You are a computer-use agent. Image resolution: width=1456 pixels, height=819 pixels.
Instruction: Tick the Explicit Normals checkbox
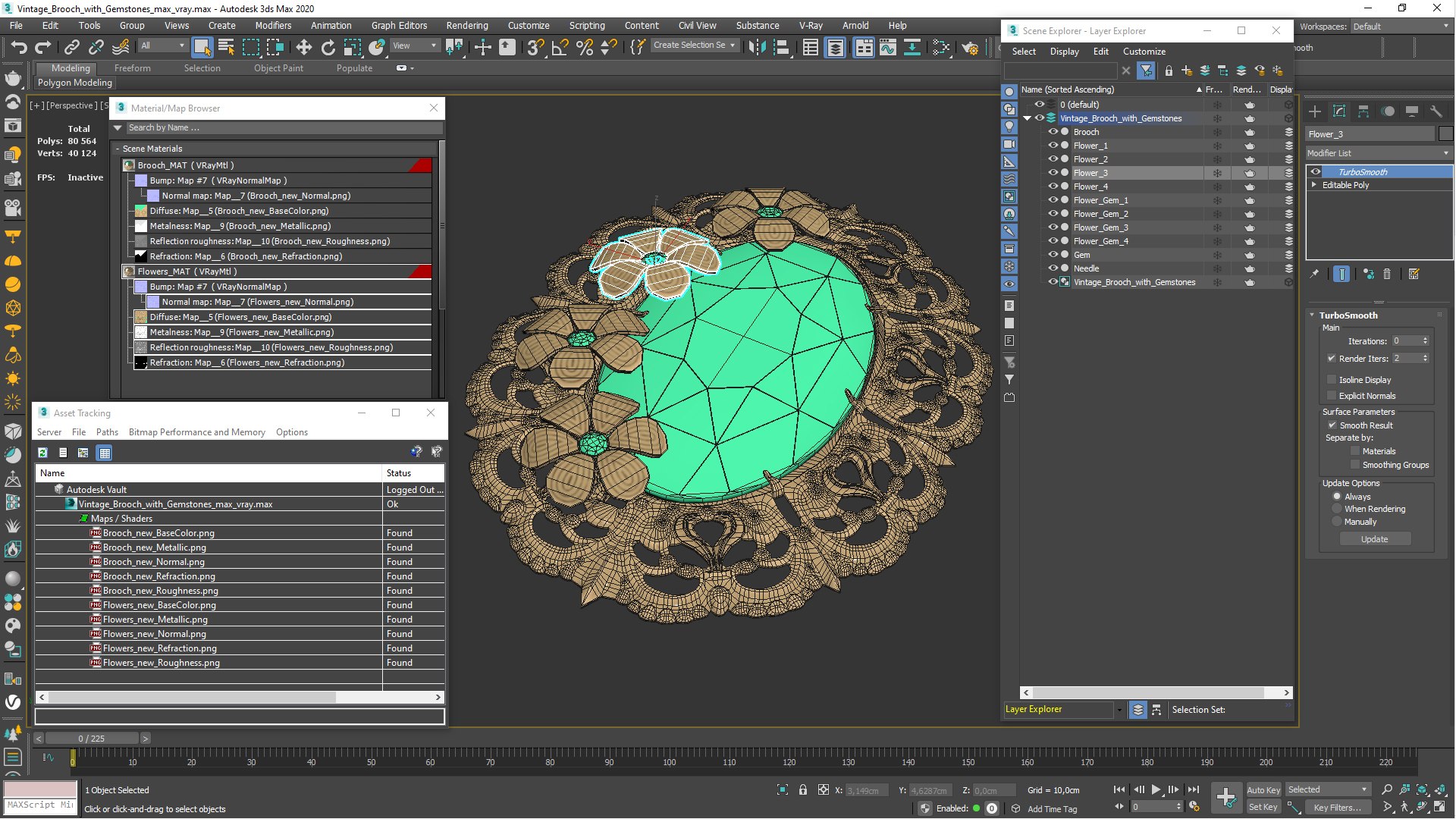point(1331,395)
